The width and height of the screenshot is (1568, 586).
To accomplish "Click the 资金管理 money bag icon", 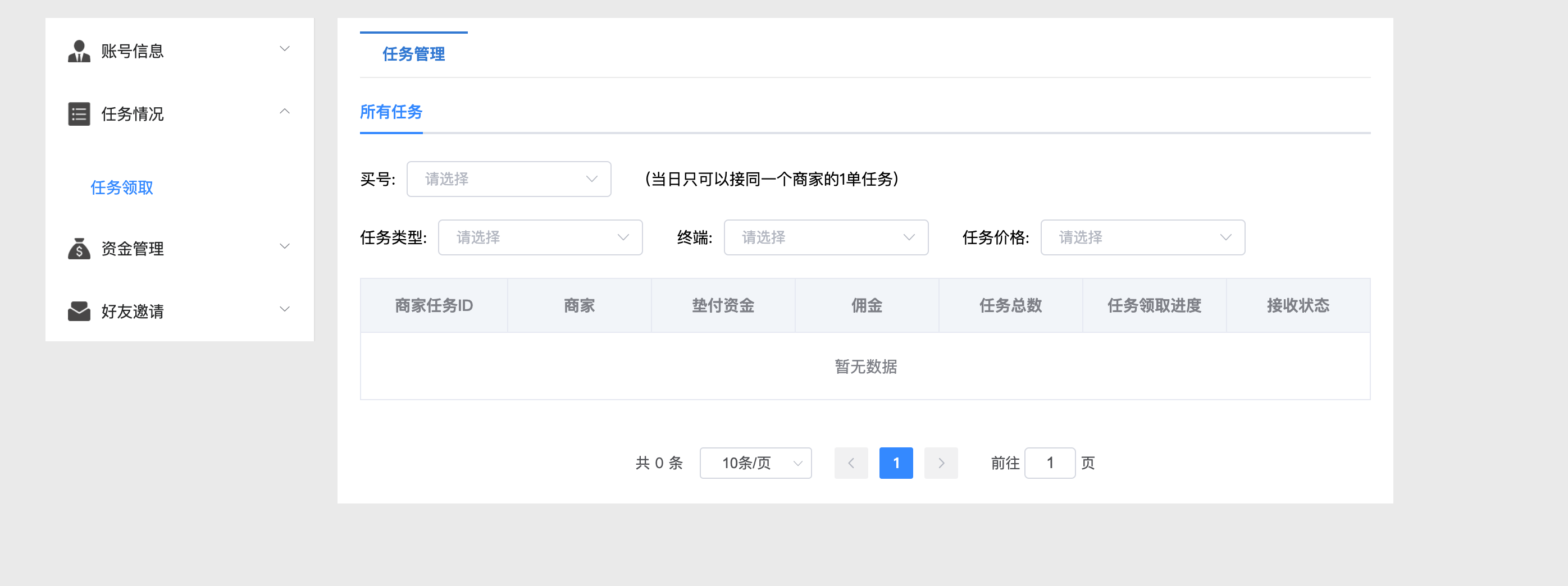I will point(79,249).
